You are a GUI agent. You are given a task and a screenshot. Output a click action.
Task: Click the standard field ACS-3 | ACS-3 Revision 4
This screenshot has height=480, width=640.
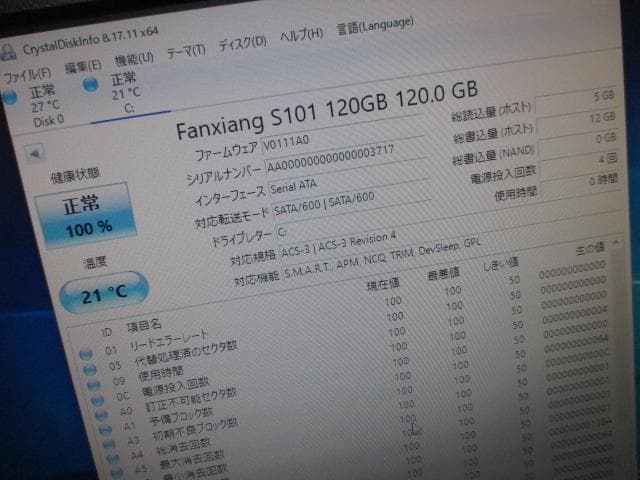[x=339, y=244]
